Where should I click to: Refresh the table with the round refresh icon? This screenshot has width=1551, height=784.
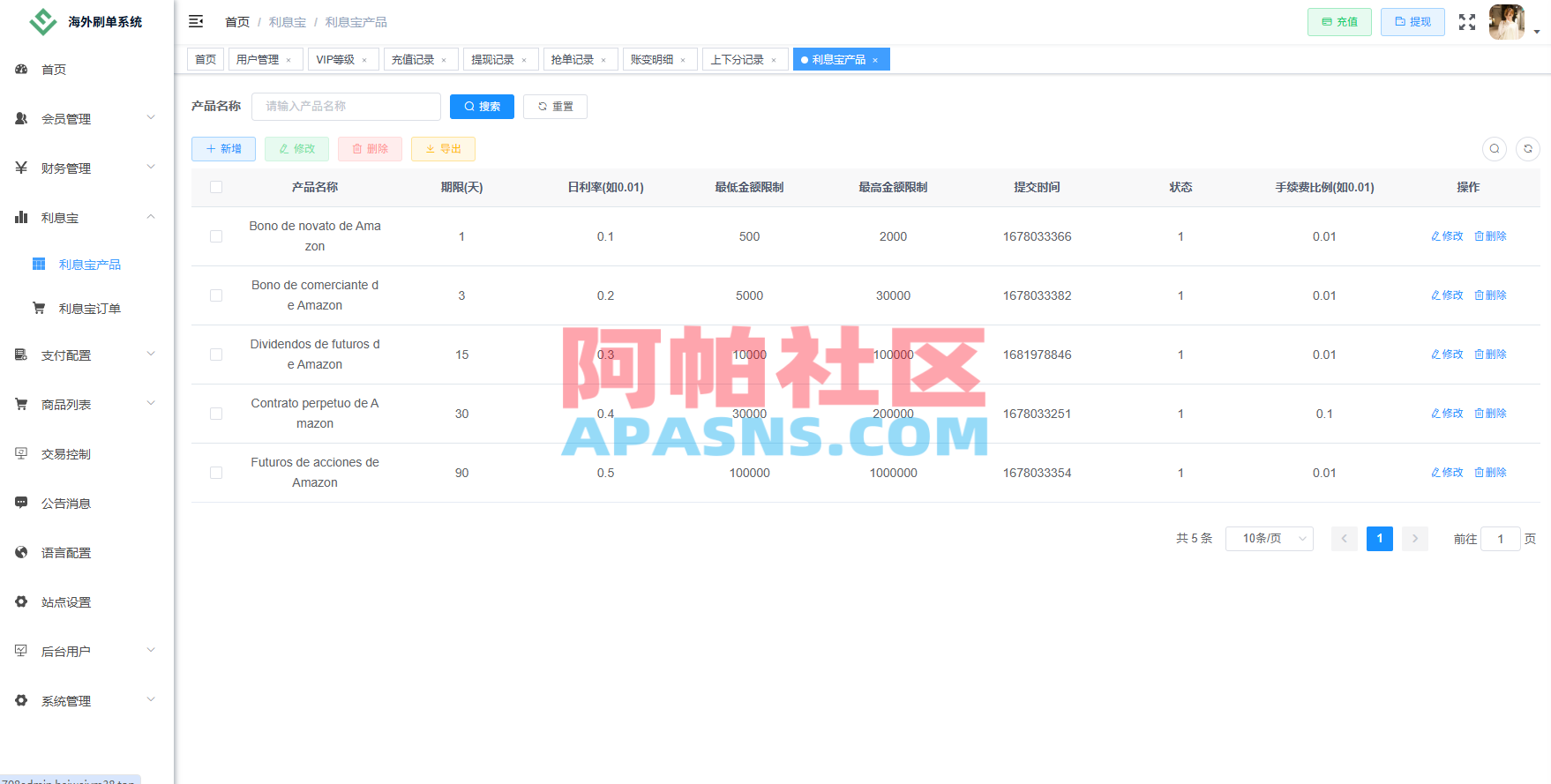coord(1528,149)
